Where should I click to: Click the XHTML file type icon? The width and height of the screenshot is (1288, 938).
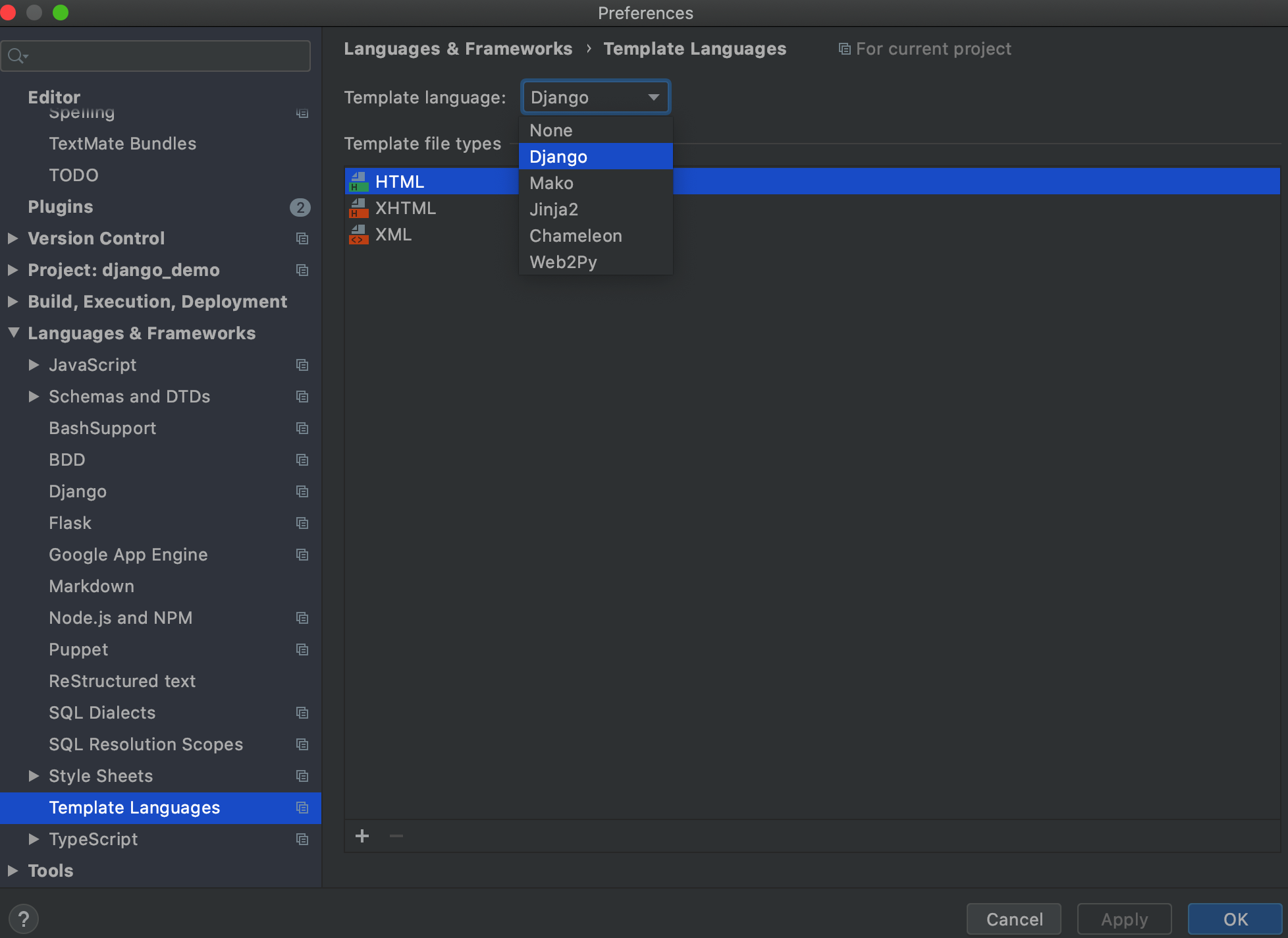point(359,208)
